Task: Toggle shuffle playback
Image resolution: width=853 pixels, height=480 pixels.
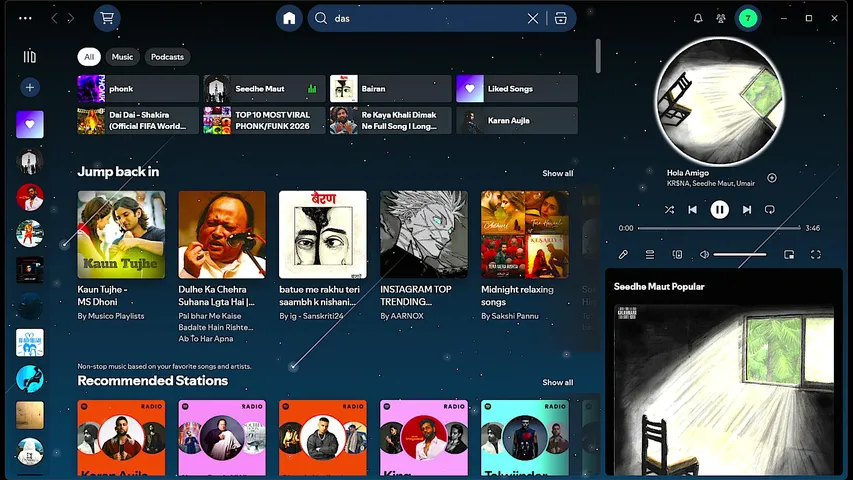Action: 669,210
